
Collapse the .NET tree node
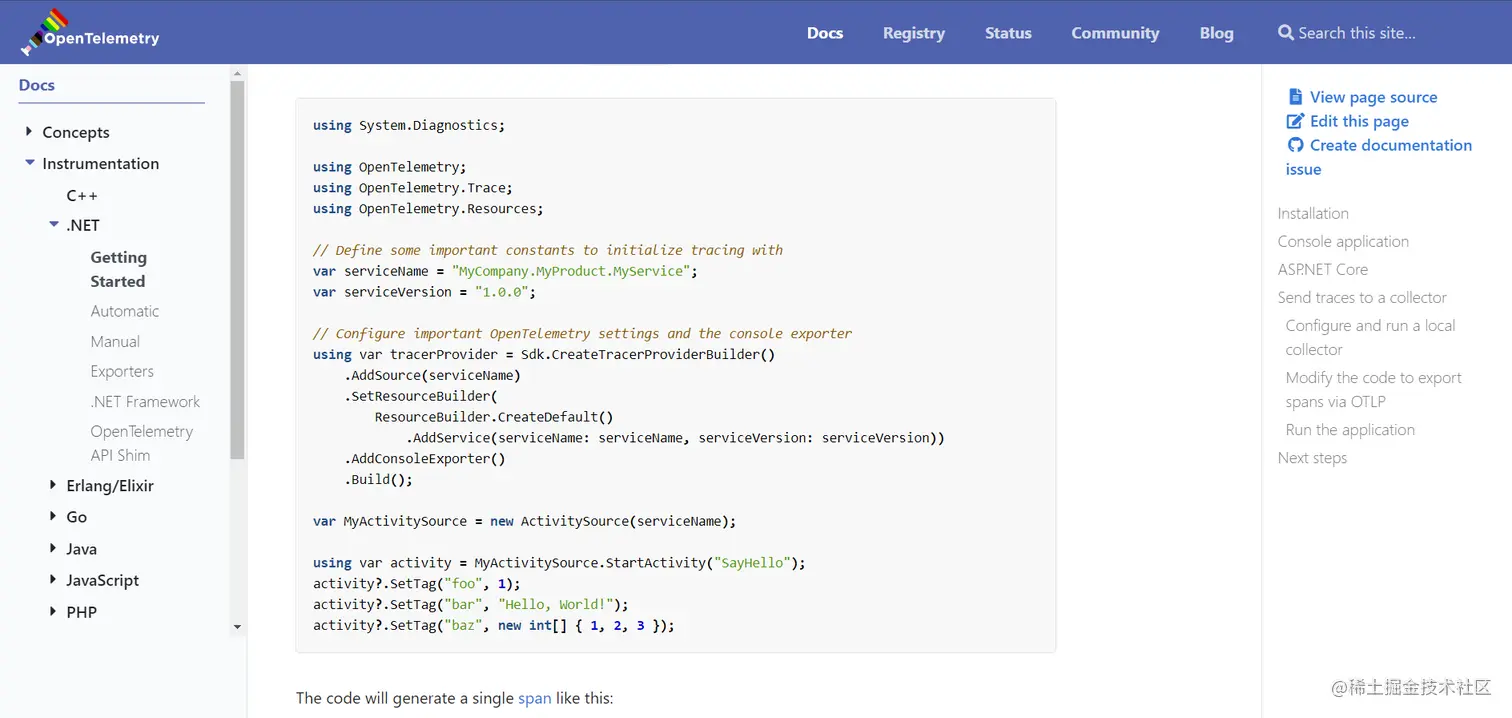[54, 225]
